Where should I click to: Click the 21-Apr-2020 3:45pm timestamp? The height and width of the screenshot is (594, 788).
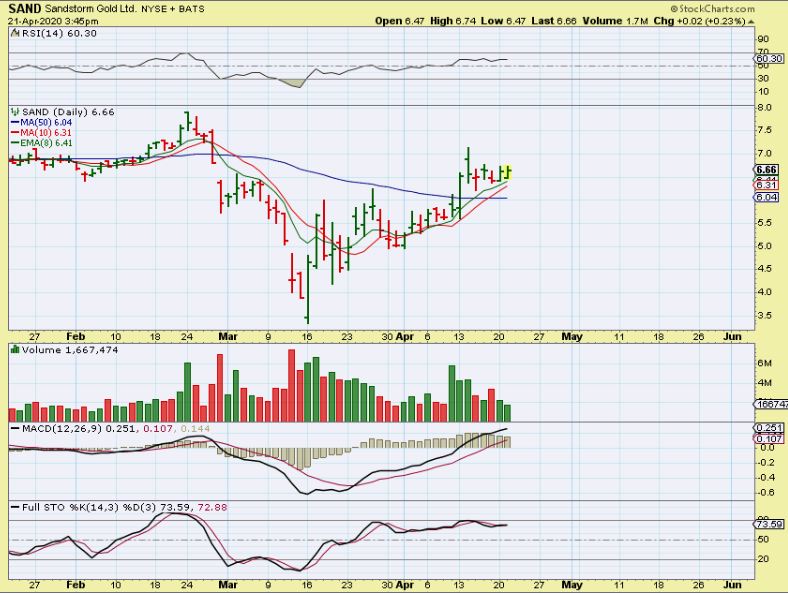pos(53,21)
